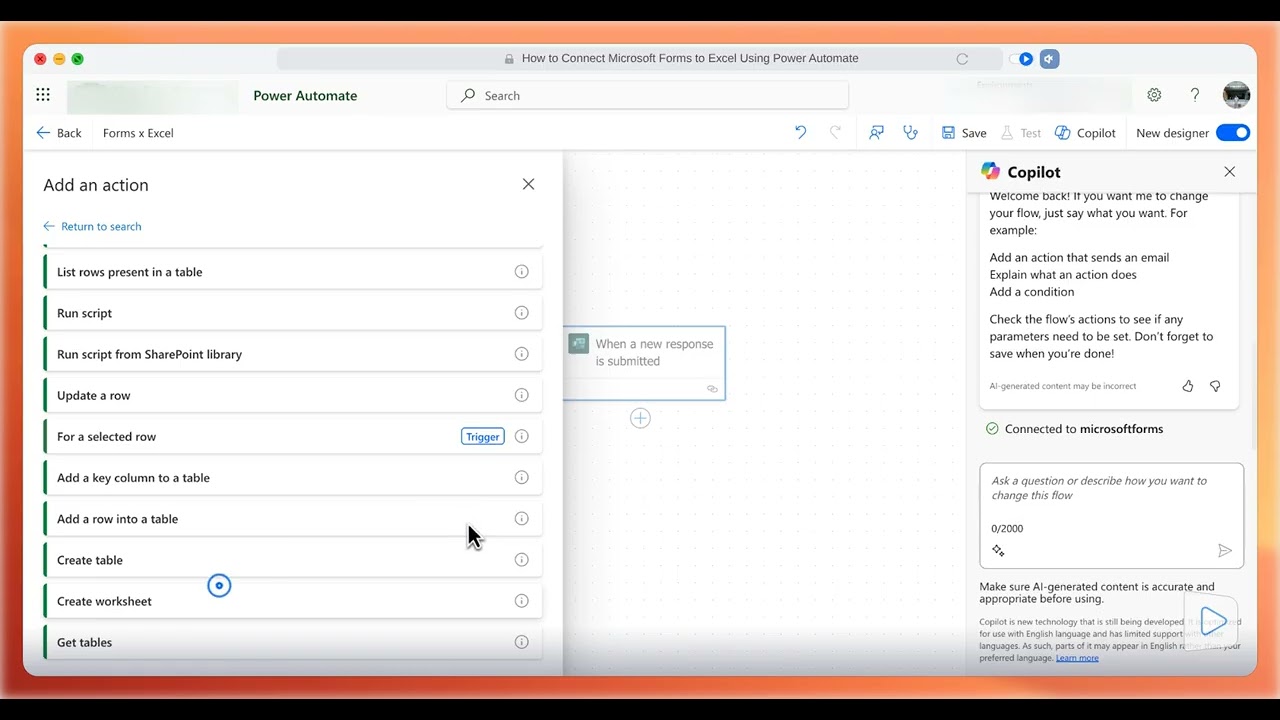Select the When a new response is submitted card

(x=644, y=363)
